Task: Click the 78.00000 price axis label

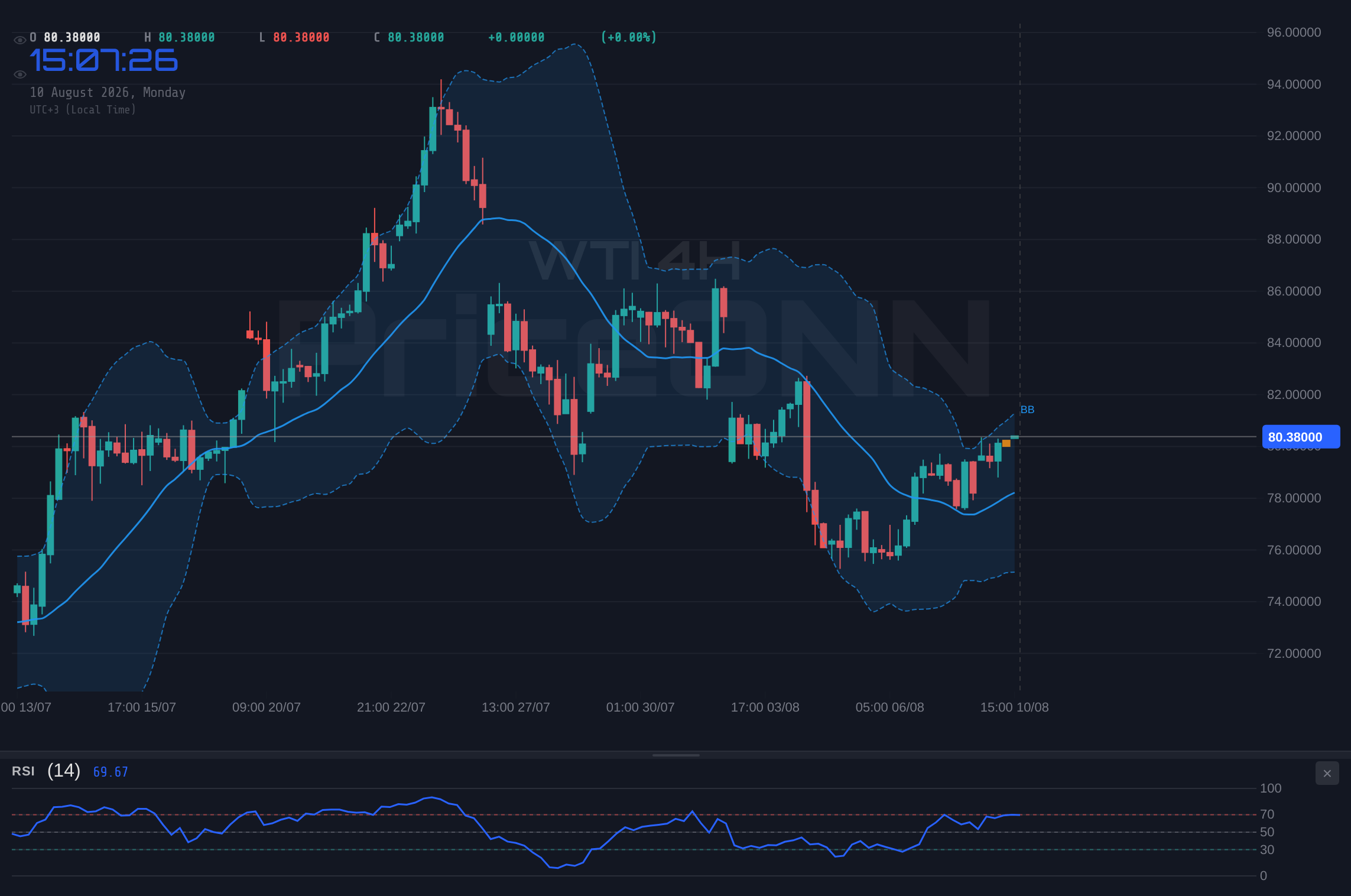Action: coord(1294,498)
